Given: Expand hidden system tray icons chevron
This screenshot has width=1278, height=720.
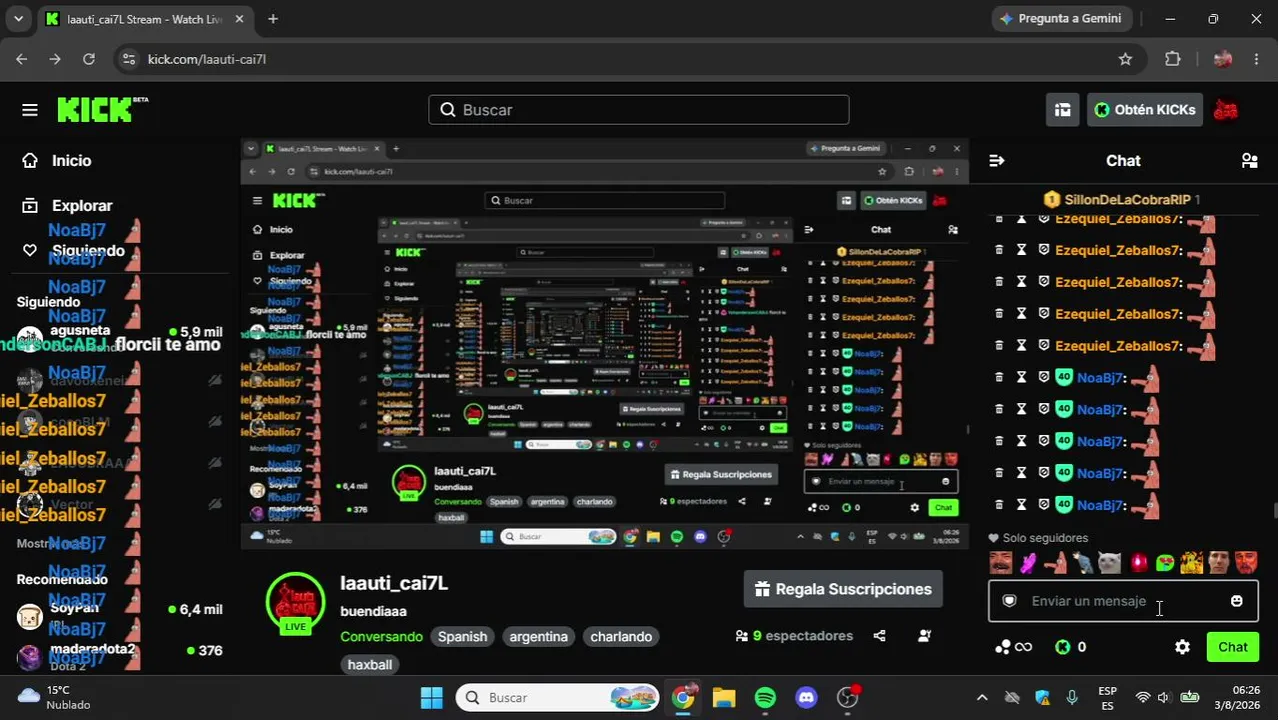Looking at the screenshot, I should (x=982, y=698).
